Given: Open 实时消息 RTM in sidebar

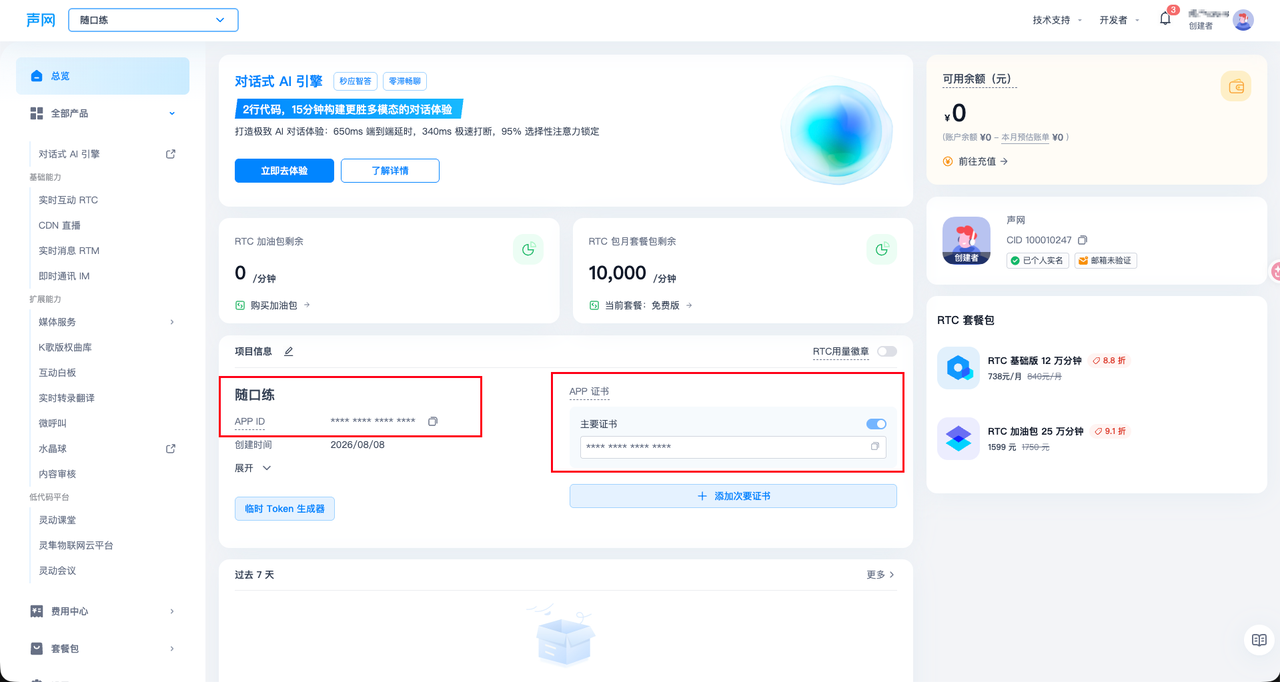Looking at the screenshot, I should pos(69,251).
